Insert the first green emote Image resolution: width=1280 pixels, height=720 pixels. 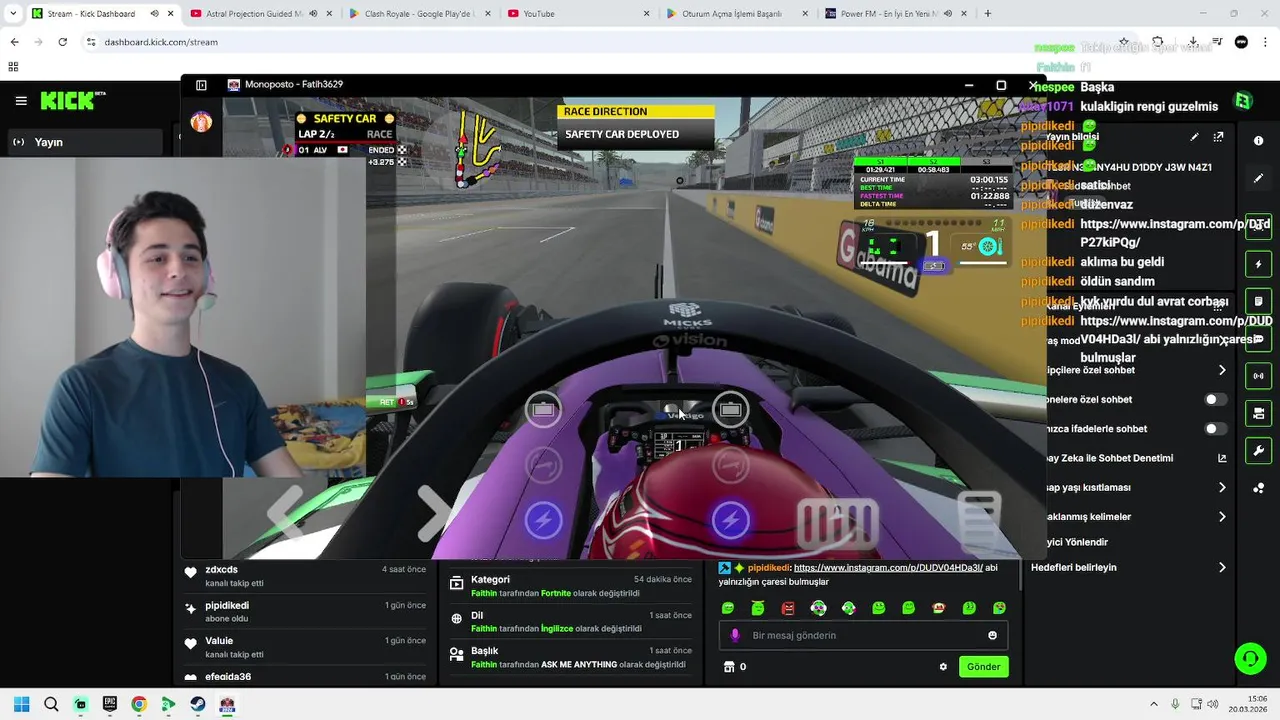728,608
